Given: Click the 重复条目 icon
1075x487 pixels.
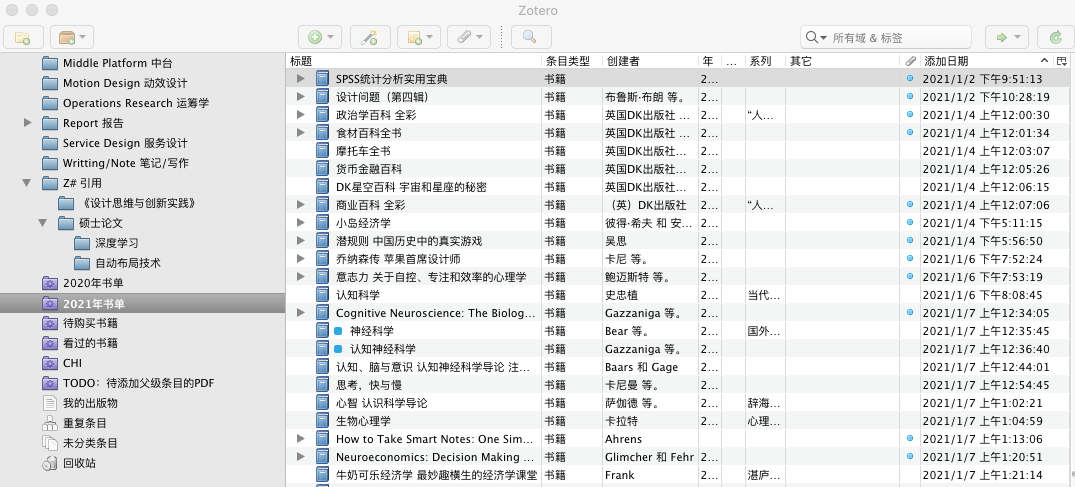Looking at the screenshot, I should [x=49, y=423].
